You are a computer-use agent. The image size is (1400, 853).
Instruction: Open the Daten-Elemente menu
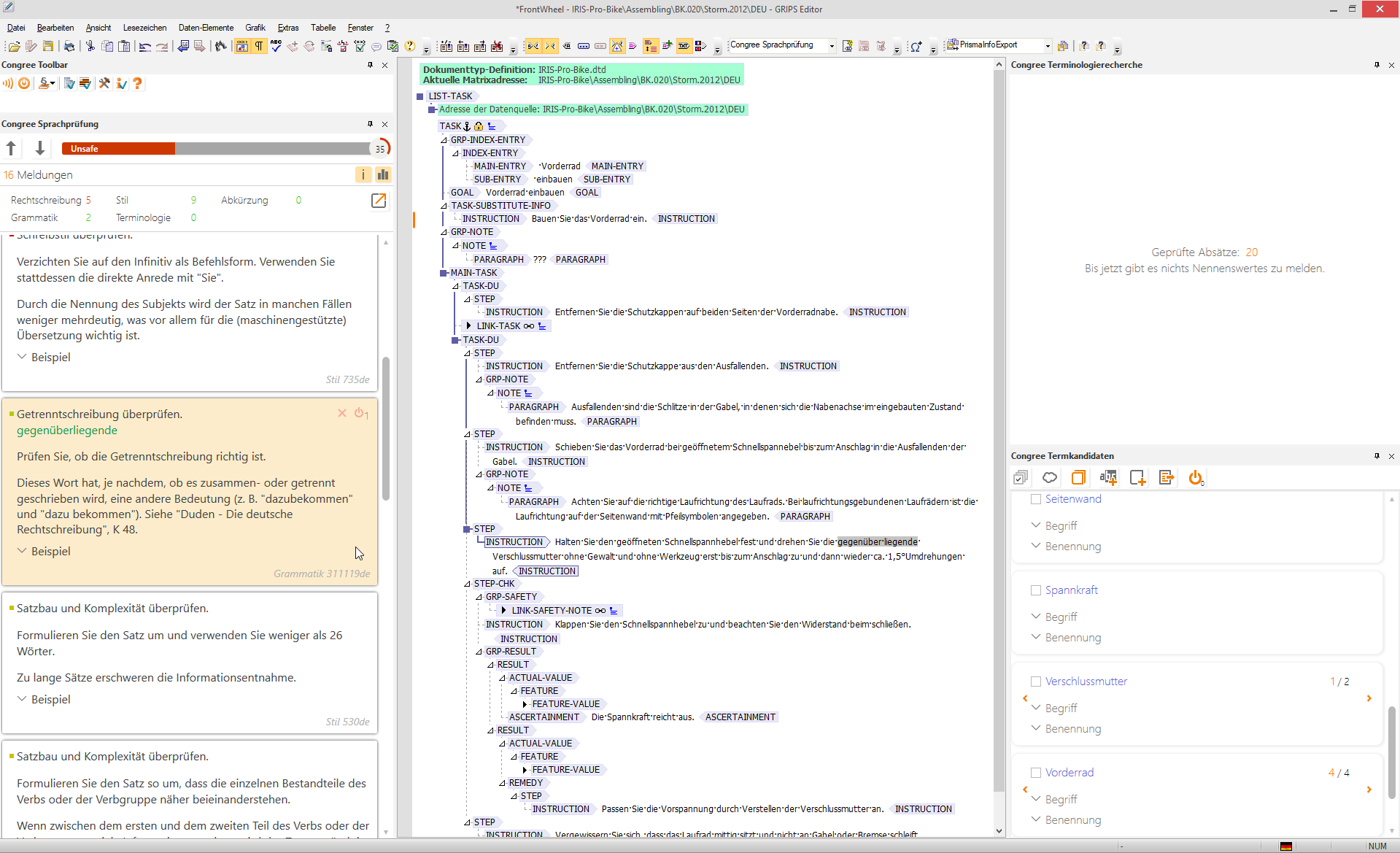point(206,28)
